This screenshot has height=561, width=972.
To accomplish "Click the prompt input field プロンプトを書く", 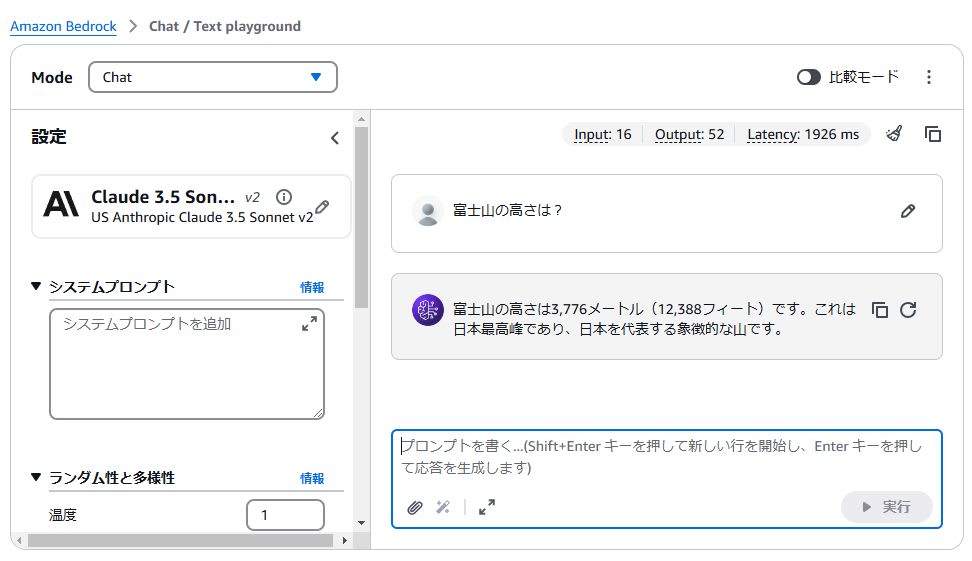I will 666,457.
